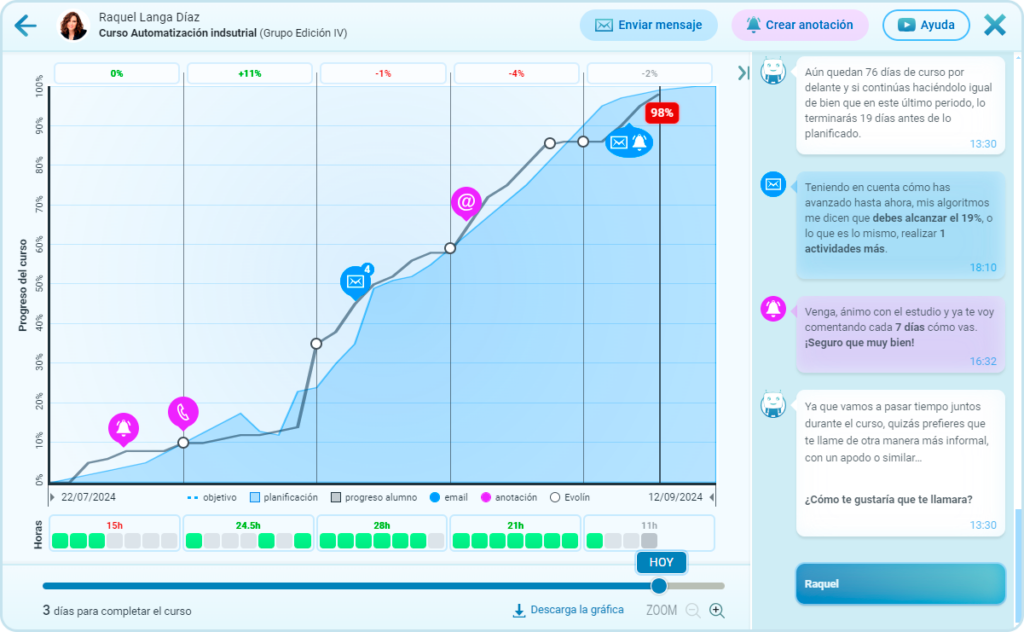The image size is (1024, 632).
Task: Select the +11% period header
Action: [250, 73]
